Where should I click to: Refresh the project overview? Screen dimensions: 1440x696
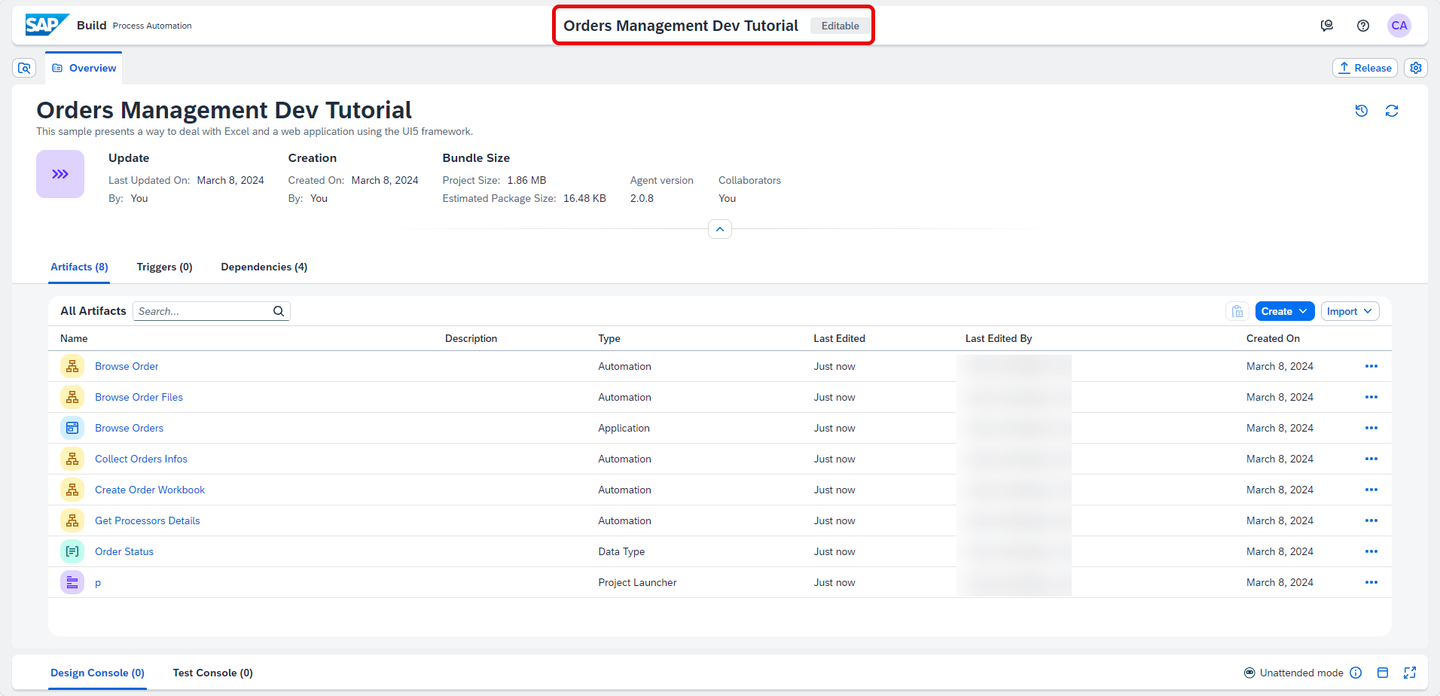coord(1391,111)
